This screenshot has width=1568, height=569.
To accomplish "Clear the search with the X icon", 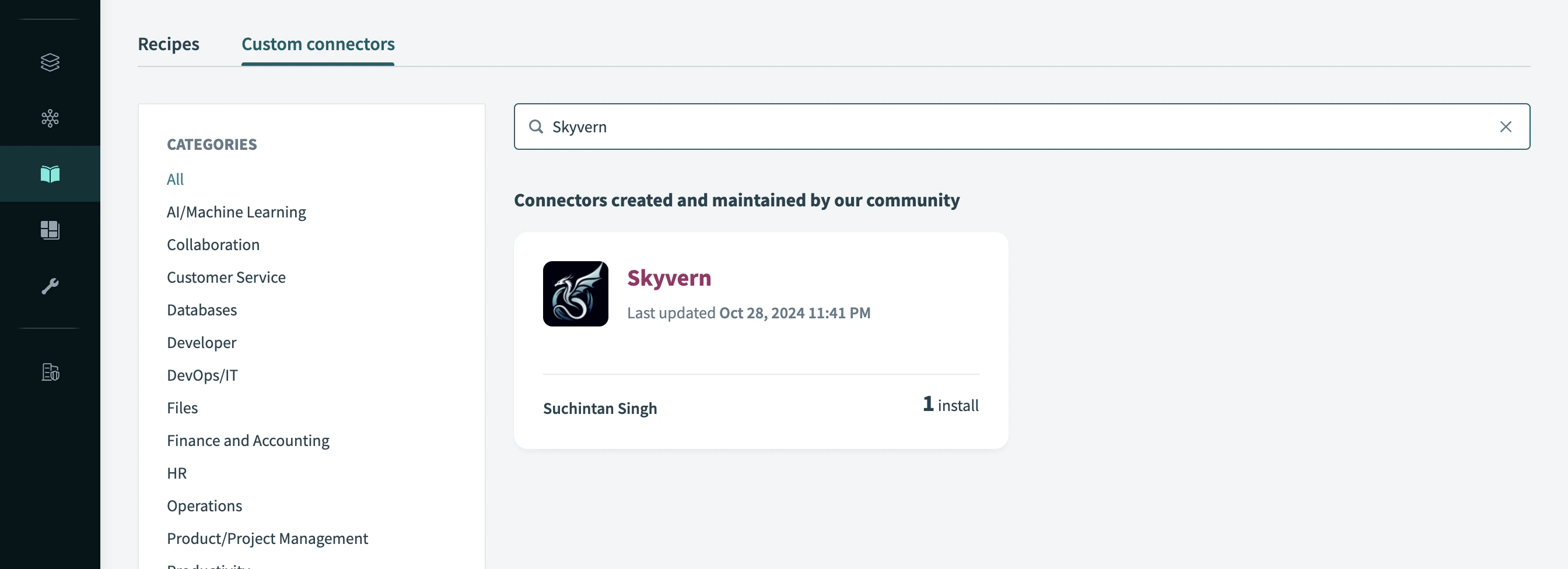I will 1506,127.
